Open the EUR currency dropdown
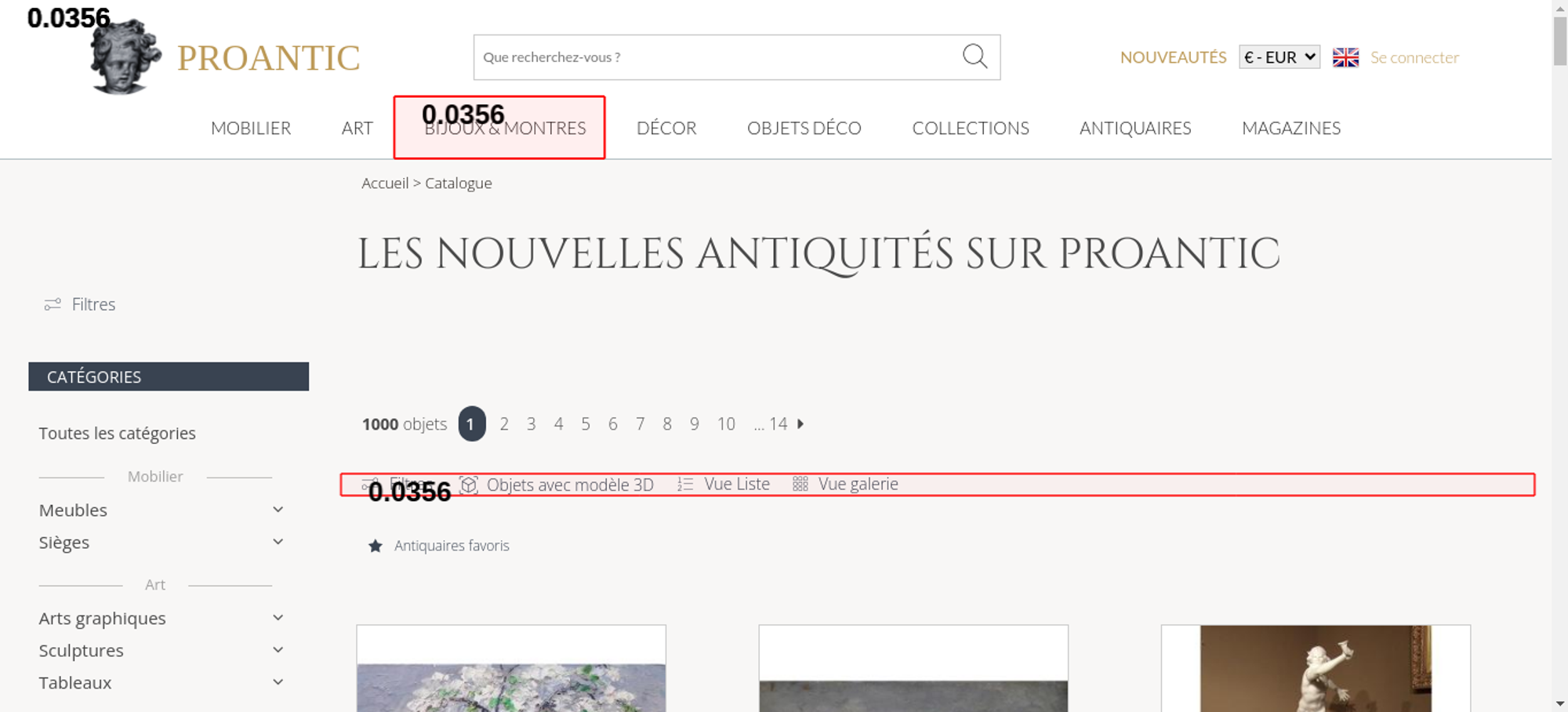 point(1279,57)
